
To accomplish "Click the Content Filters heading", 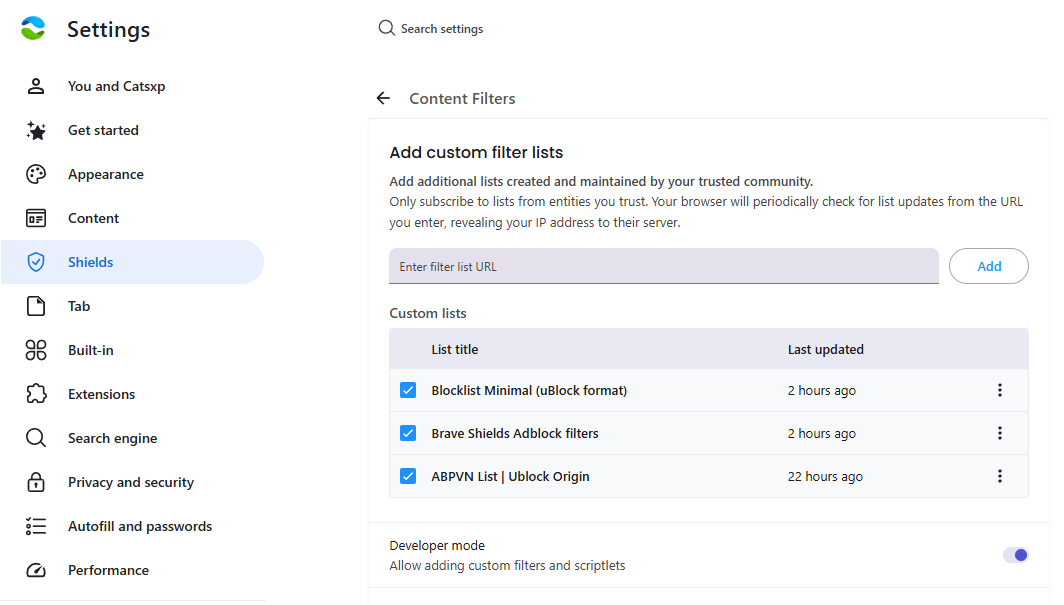I will (x=462, y=98).
